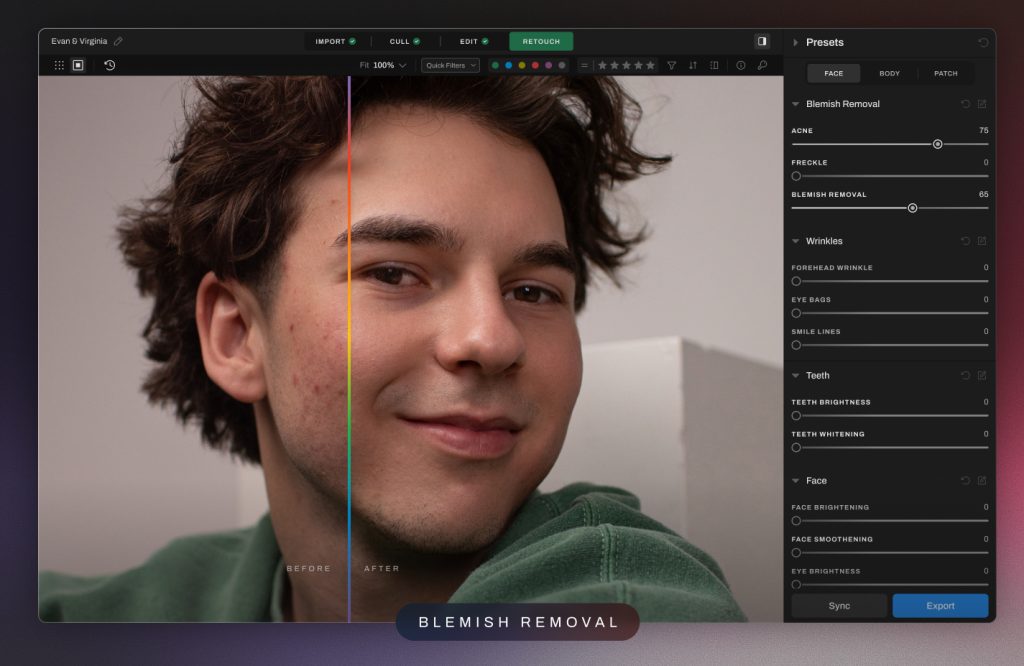
Task: Click the split compare view icon
Action: point(714,65)
